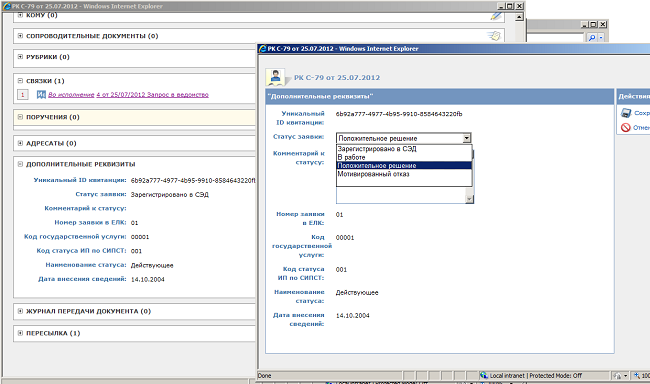Open the link 'Во исполнение'
650x384 pixels.
tap(71, 95)
